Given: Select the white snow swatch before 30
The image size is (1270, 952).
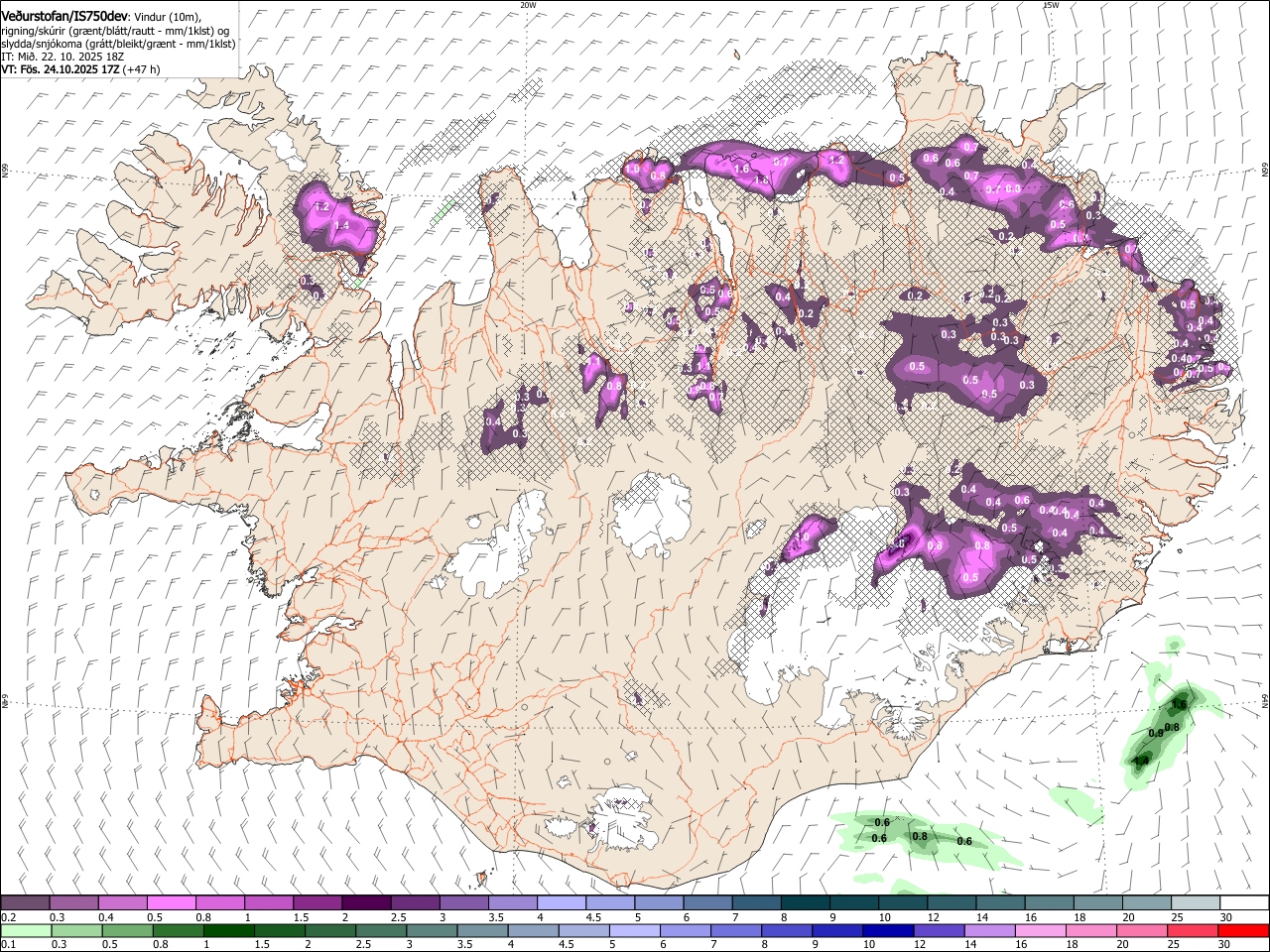Looking at the screenshot, I should (1244, 902).
